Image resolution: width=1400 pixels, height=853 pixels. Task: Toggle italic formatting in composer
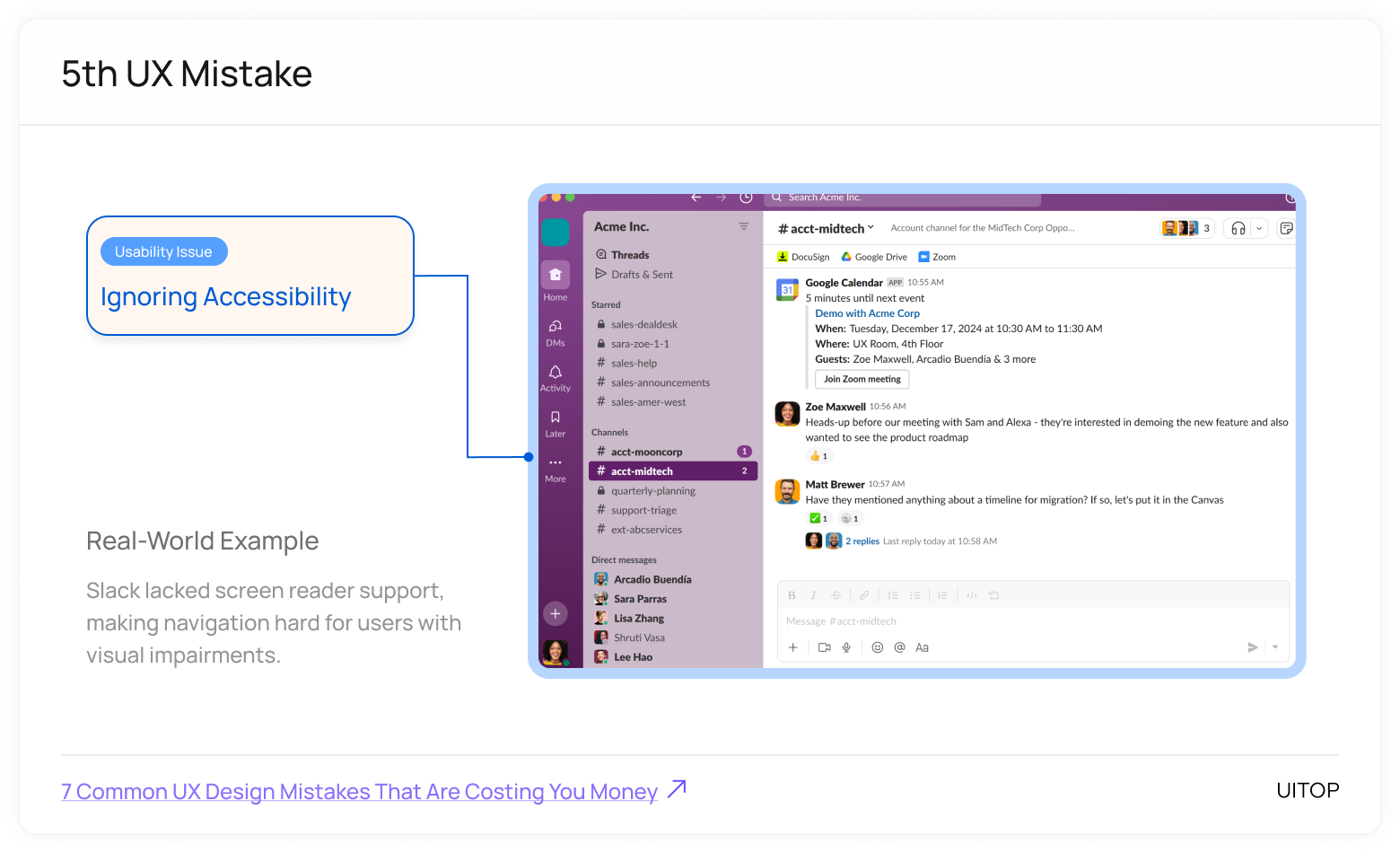coord(814,595)
